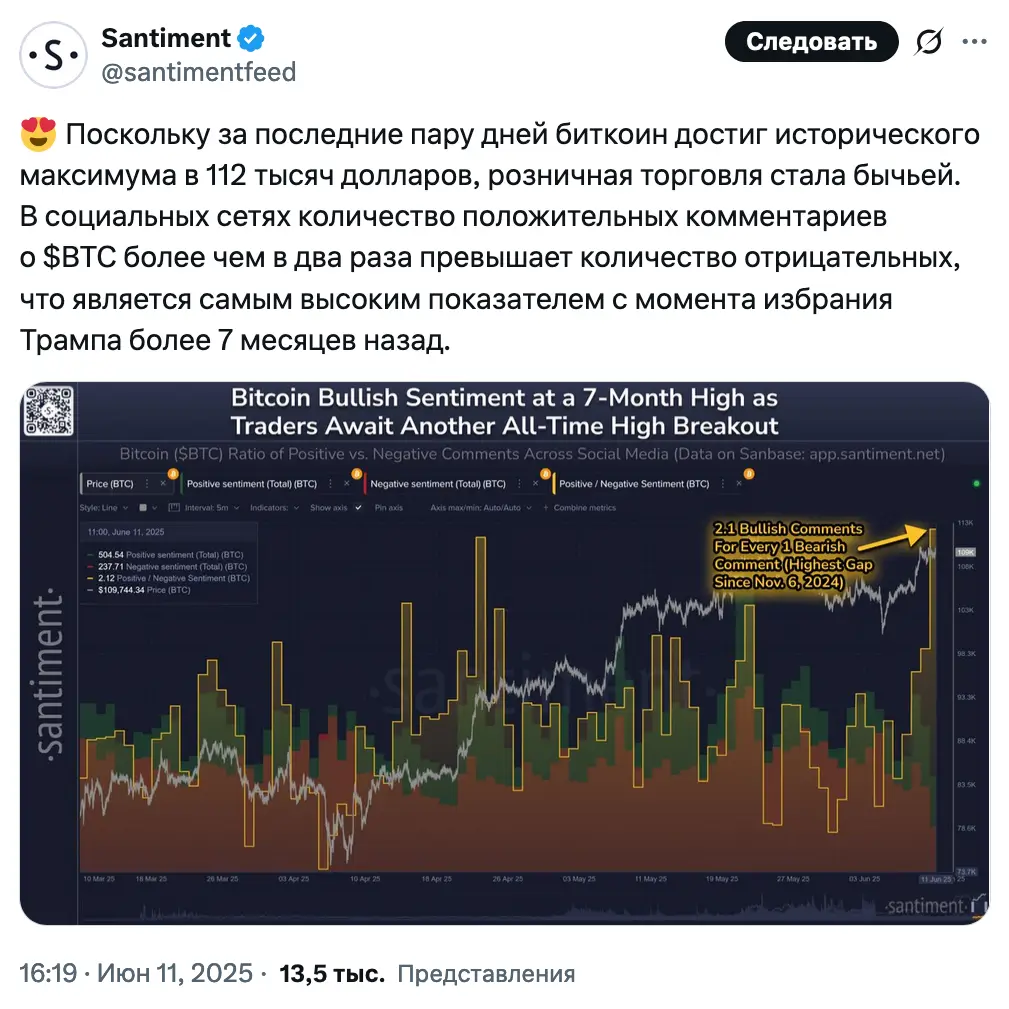The image size is (1009, 1009).
Task: Expand Axis max/min Auto/Auto dropdown
Action: pyautogui.click(x=481, y=508)
